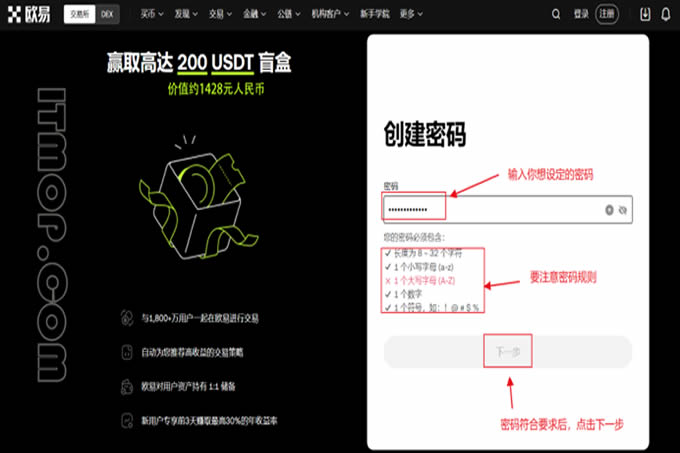Expand the 买币 dropdown menu
Viewport: 680px width, 453px height.
click(x=150, y=14)
